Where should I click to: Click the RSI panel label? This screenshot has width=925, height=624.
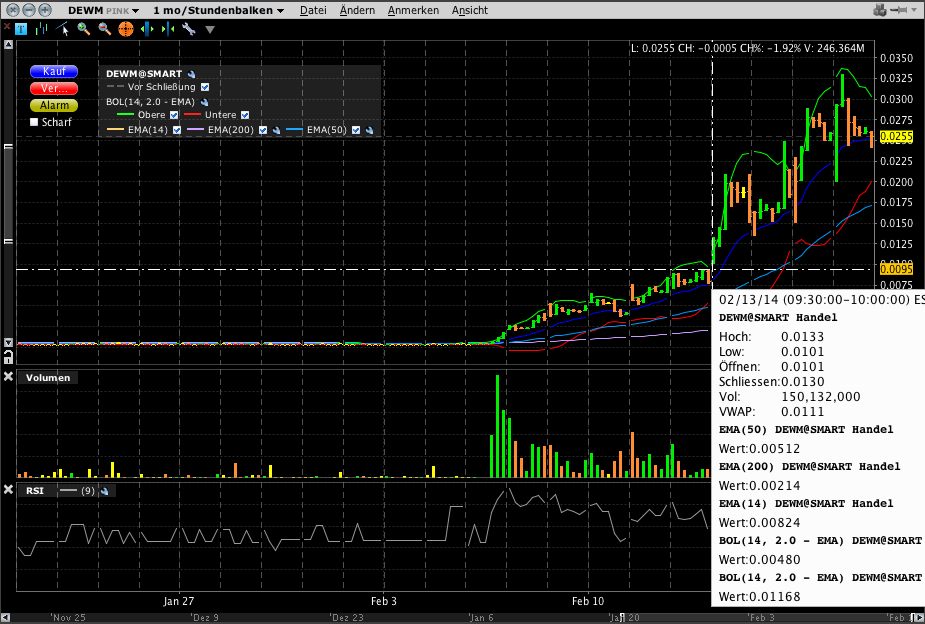point(35,491)
